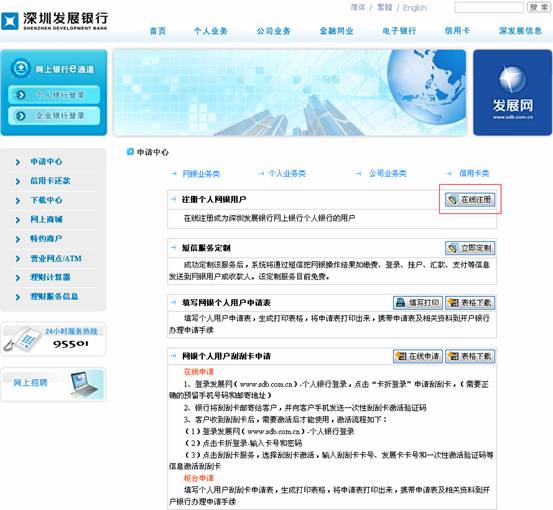Viewport: 553px width, 510px height.
Task: Click the 发展网 globe logo banner
Action: click(x=512, y=92)
